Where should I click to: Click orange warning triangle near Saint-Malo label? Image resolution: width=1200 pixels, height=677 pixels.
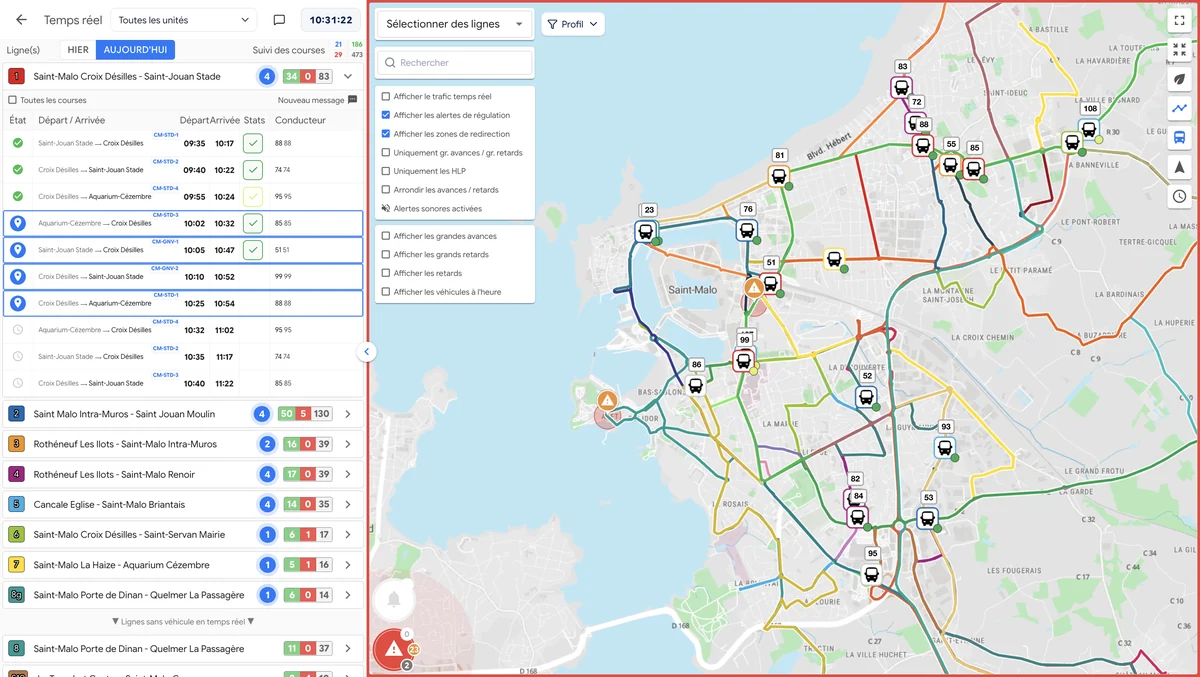point(754,287)
